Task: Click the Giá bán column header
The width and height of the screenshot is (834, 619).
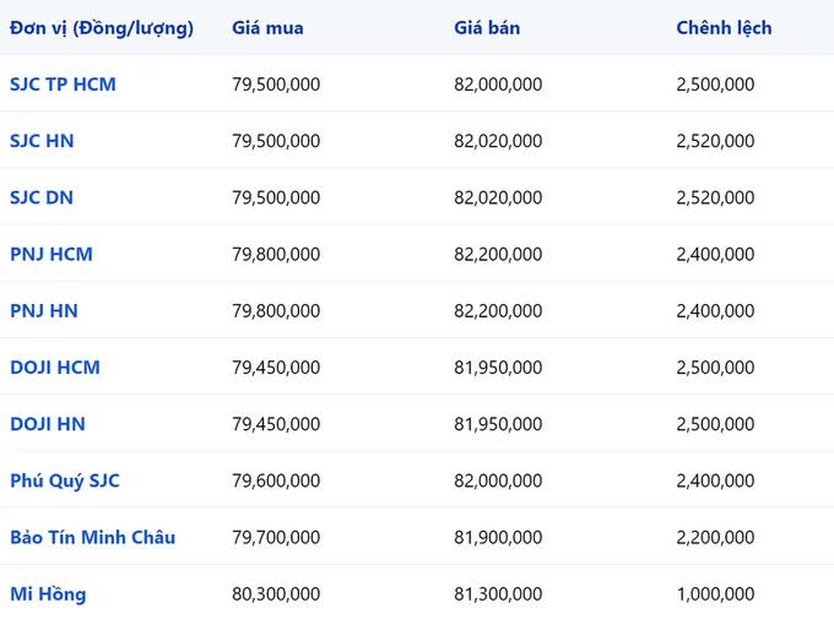Action: (487, 28)
